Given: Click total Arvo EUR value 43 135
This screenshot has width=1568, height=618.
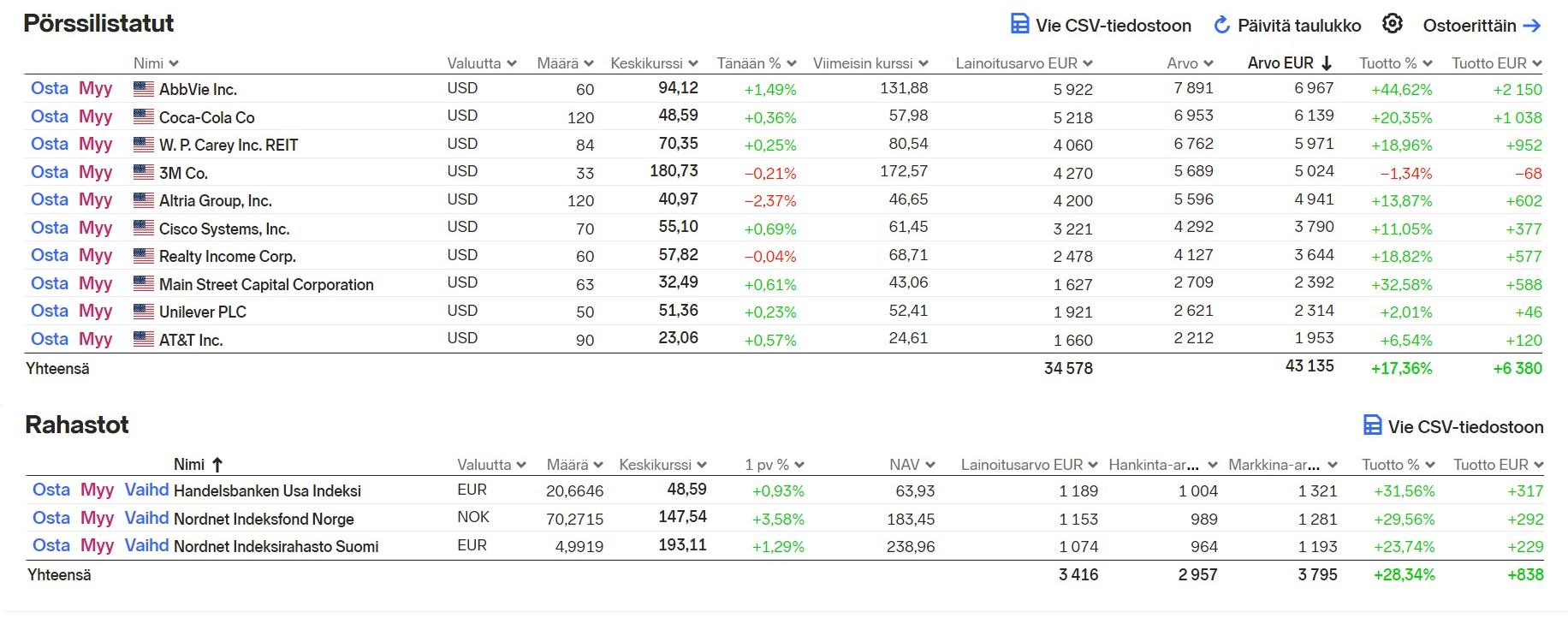Looking at the screenshot, I should click(1310, 365).
